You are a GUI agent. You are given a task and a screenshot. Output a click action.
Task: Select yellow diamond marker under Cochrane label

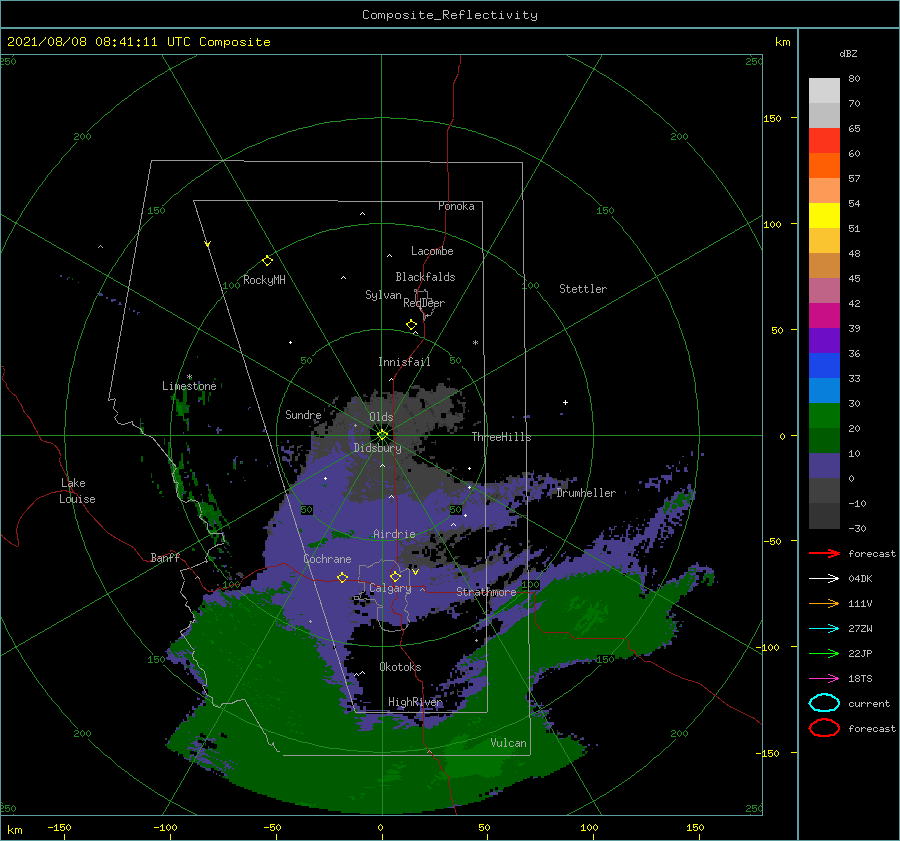point(342,578)
